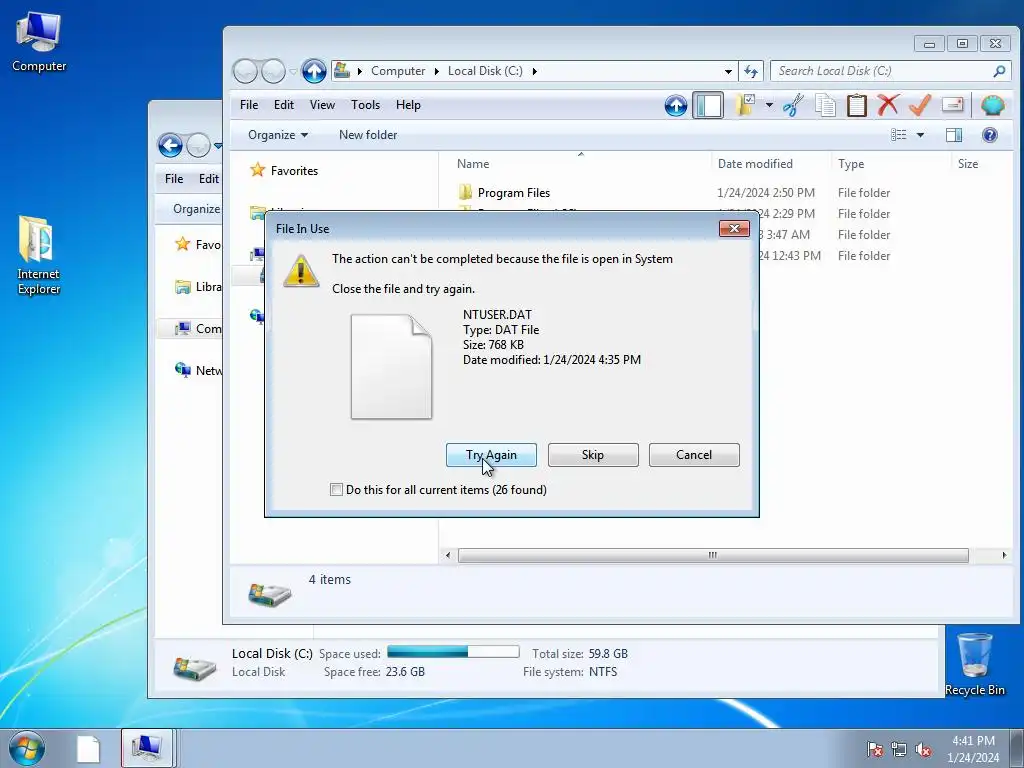Open File menu in the rear window
This screenshot has width=1024, height=768.
point(174,178)
